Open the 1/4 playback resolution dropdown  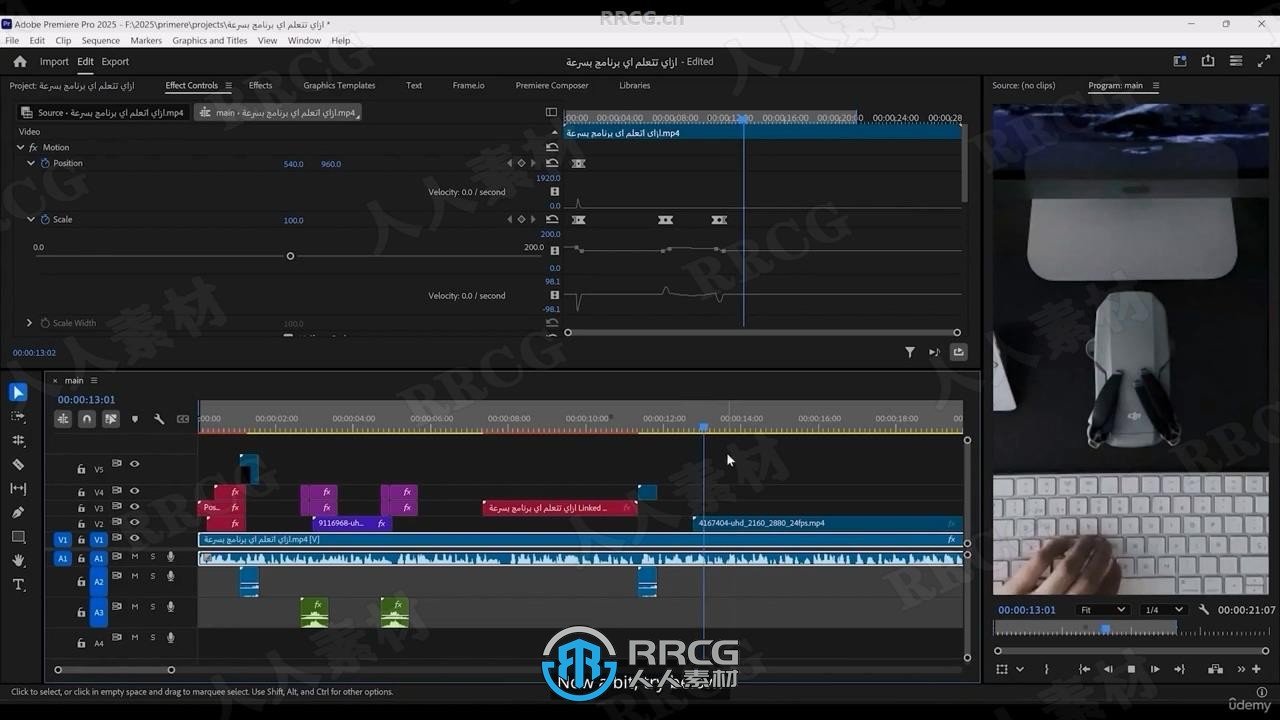click(1164, 610)
